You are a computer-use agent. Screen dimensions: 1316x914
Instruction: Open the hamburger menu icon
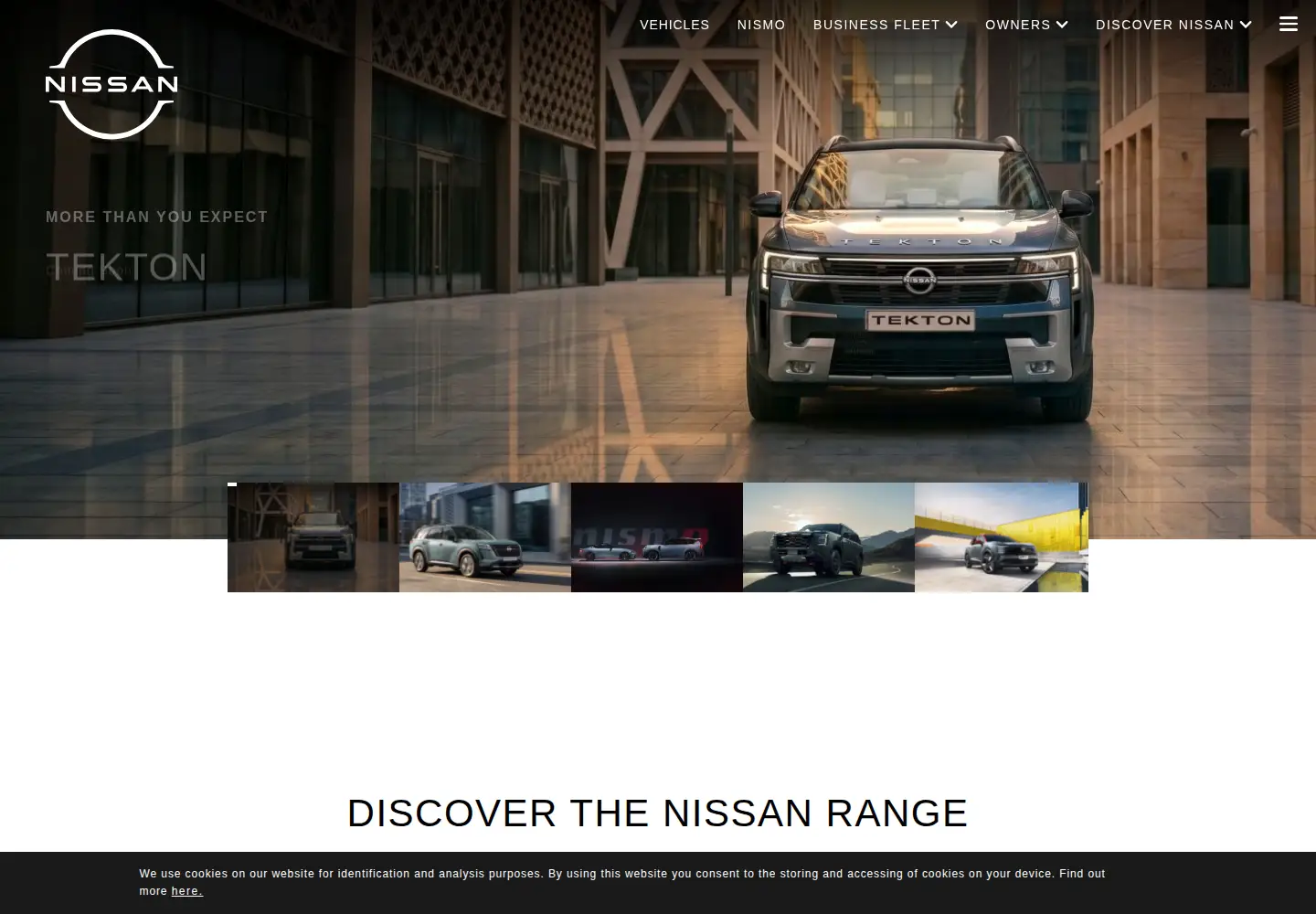(x=1289, y=25)
